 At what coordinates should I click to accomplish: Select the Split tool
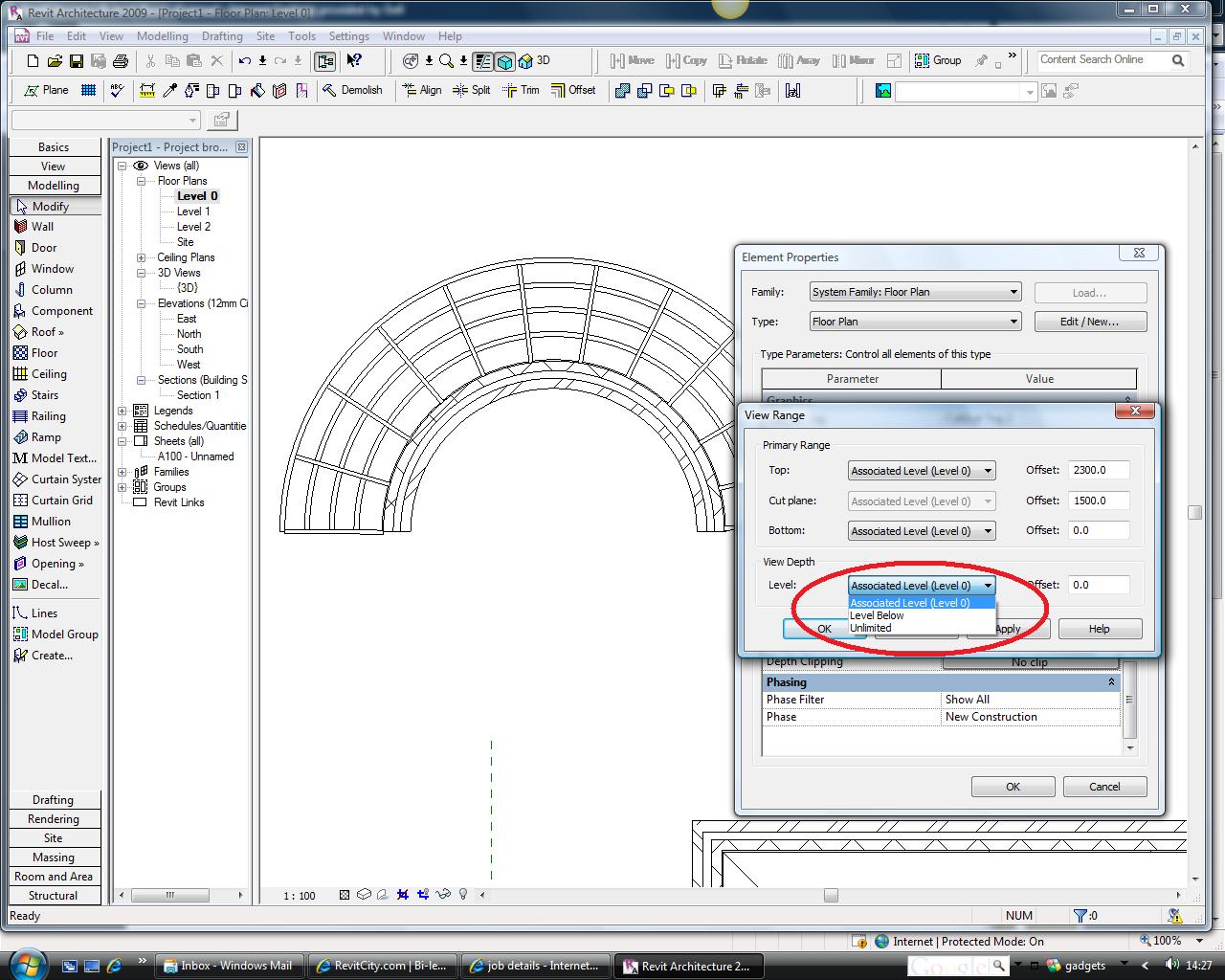point(472,90)
